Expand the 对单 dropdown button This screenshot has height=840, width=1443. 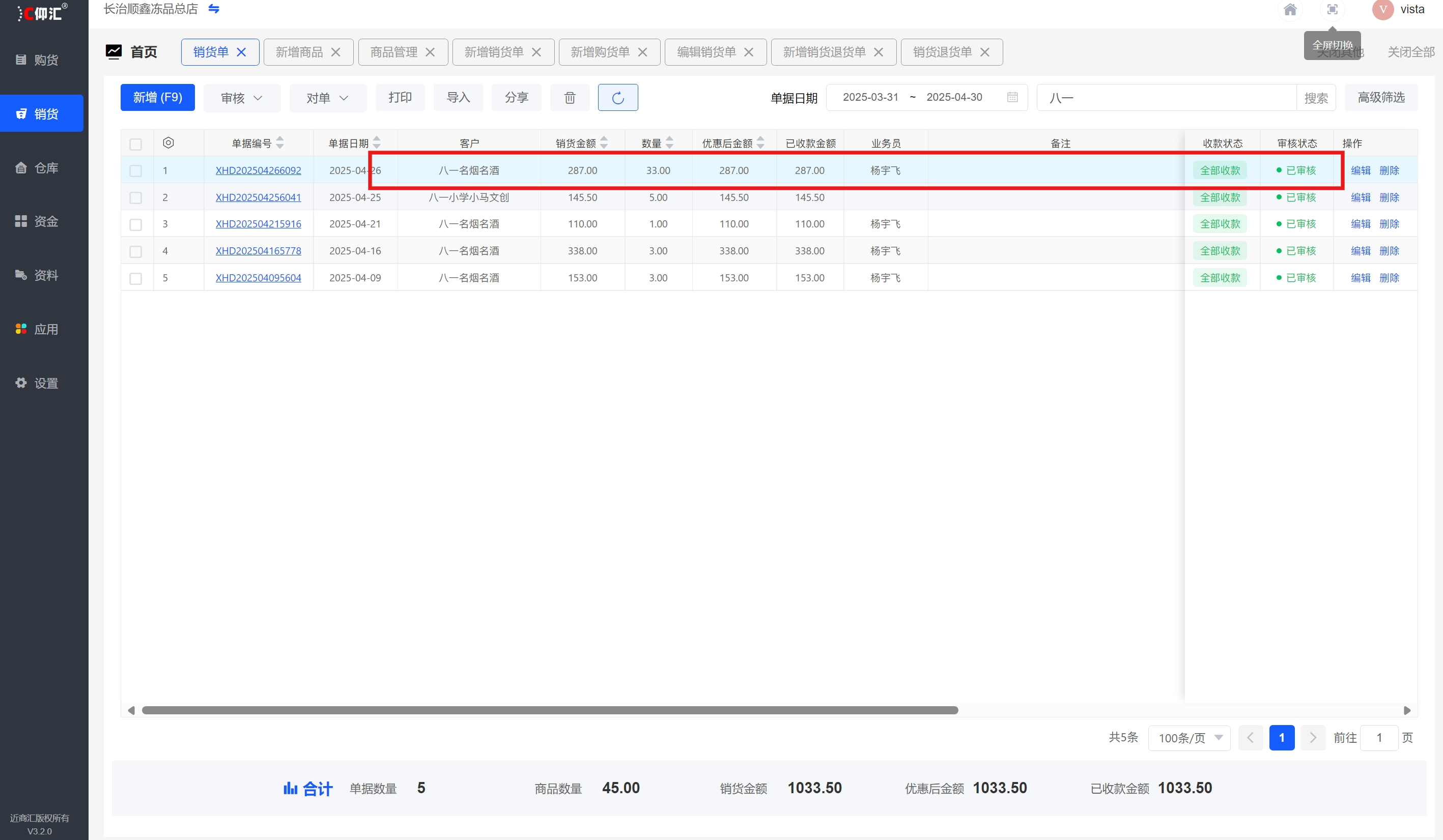(328, 98)
